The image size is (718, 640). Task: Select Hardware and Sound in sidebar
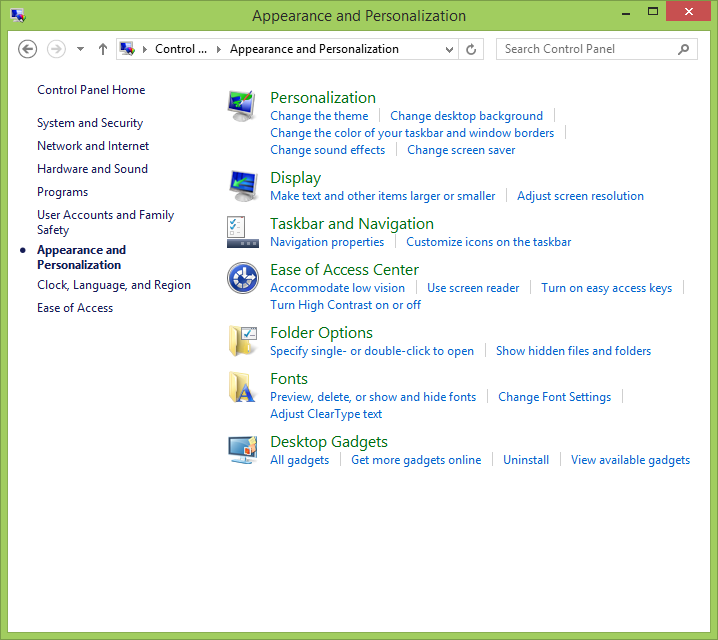tap(92, 169)
